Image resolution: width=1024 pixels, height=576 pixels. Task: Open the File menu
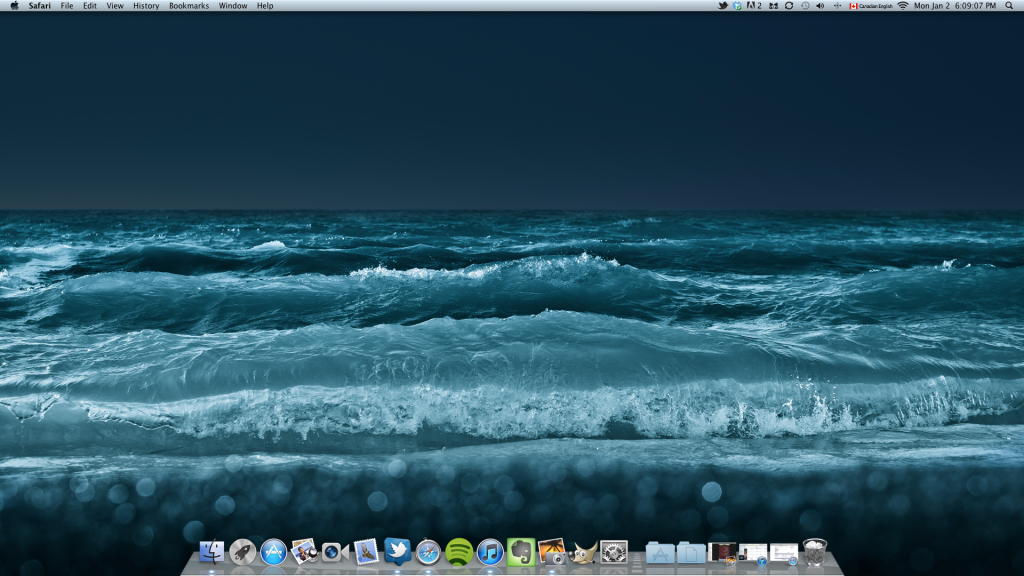[x=67, y=6]
